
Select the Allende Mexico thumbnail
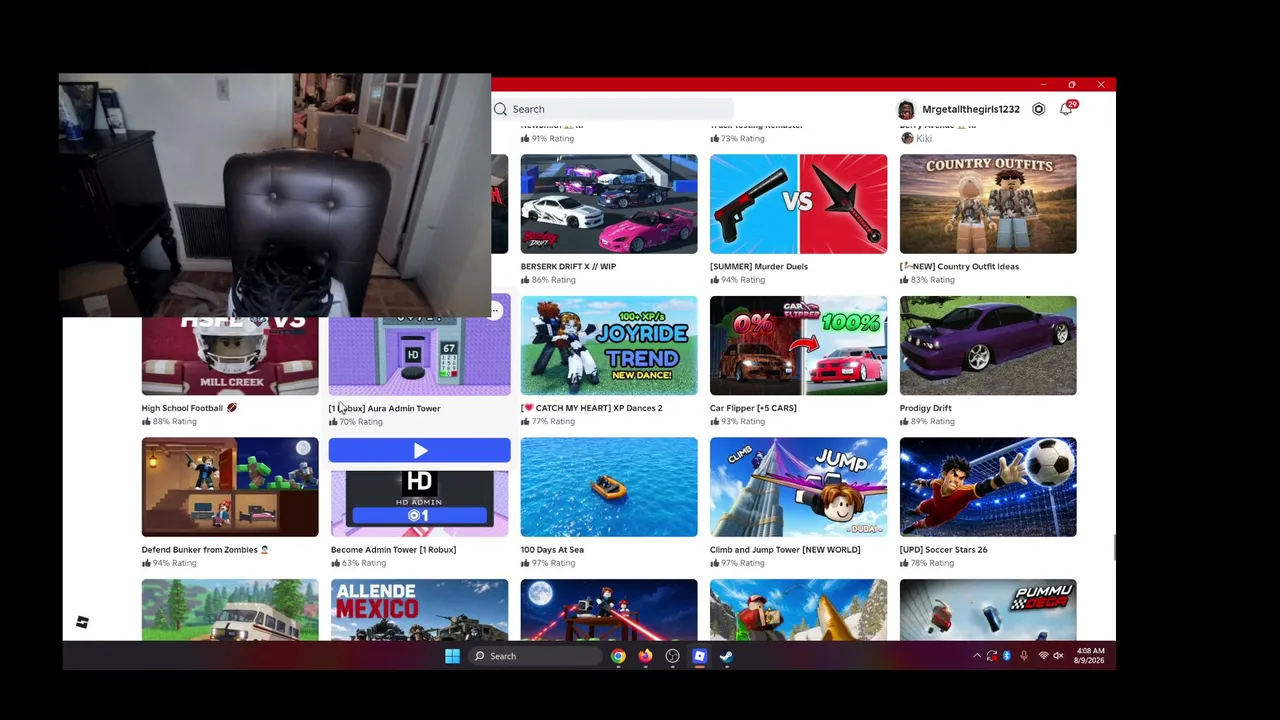(x=419, y=609)
